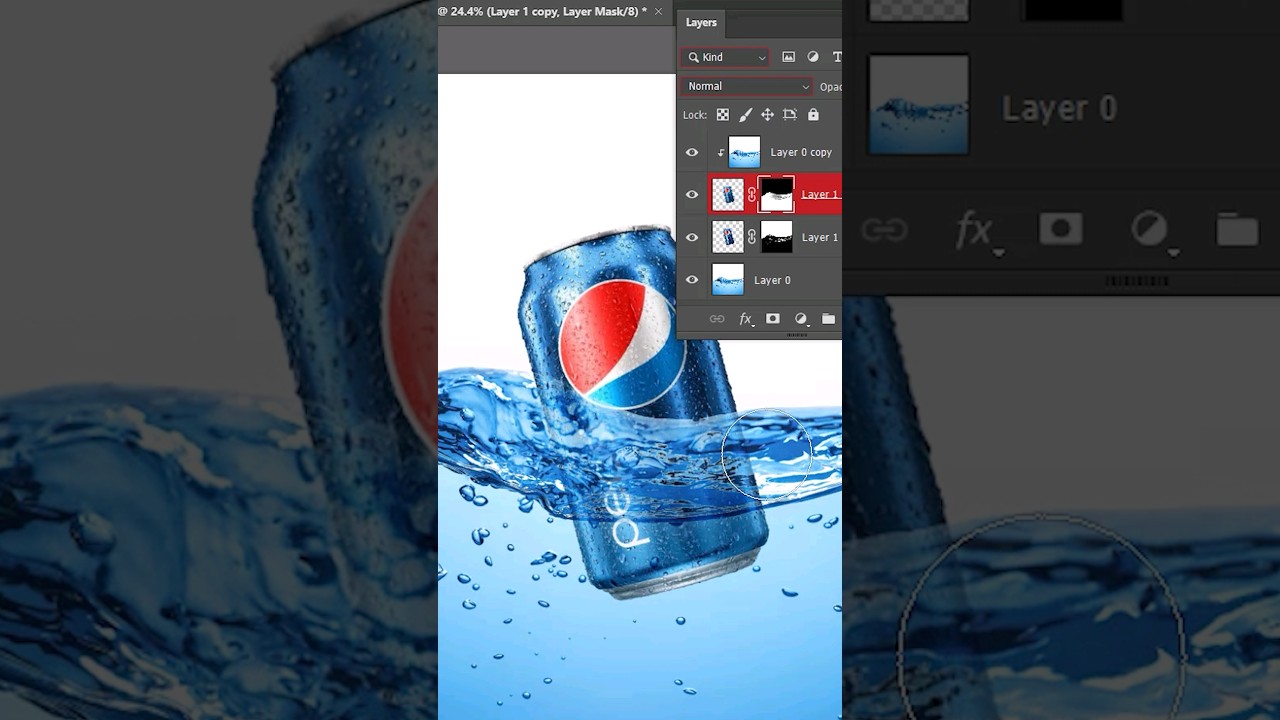Filter layers by adjustment layers icon

[x=813, y=57]
